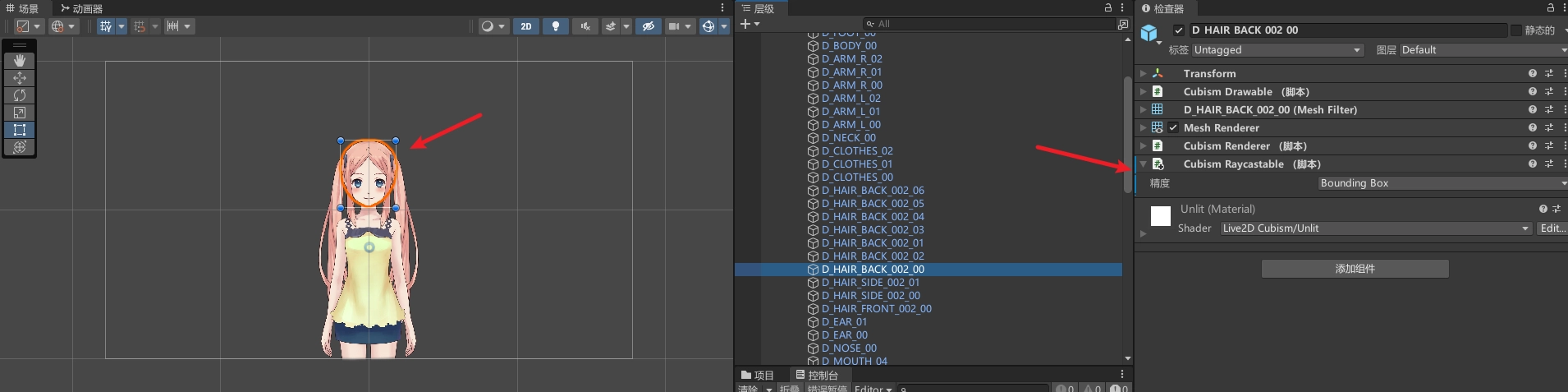Lock the hierarchy panel

click(1108, 7)
